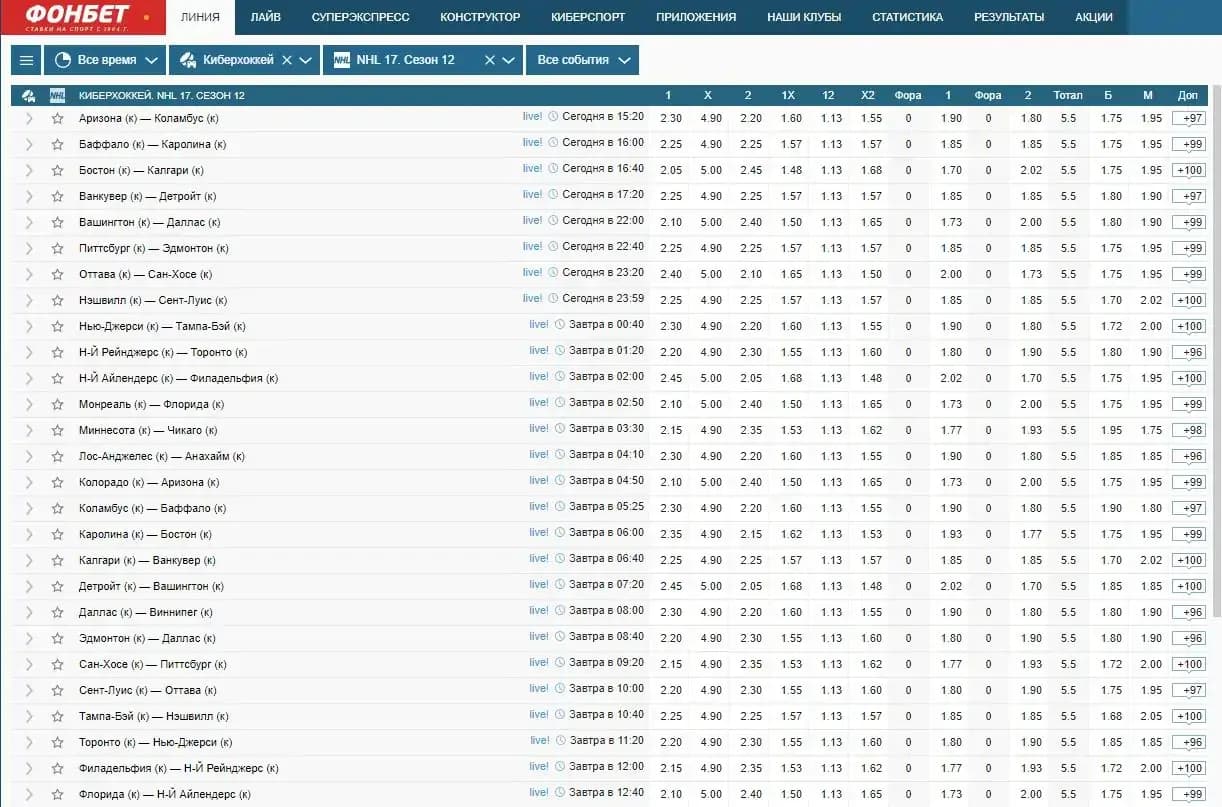The height and width of the screenshot is (807, 1222).
Task: Expand the Н-Й Айлендерс — Филадельфия row chevron
Action: pyautogui.click(x=29, y=378)
